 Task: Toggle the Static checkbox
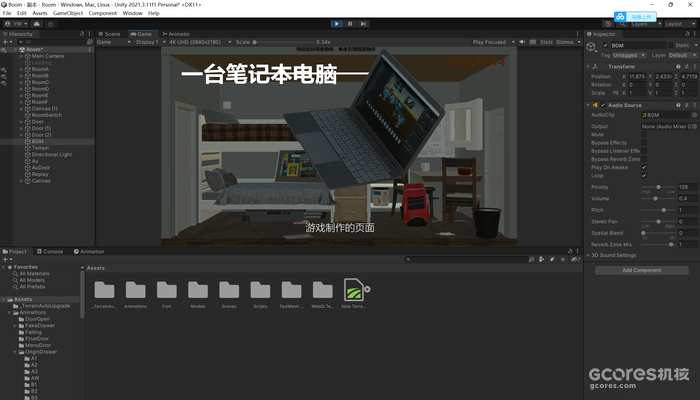[671, 45]
